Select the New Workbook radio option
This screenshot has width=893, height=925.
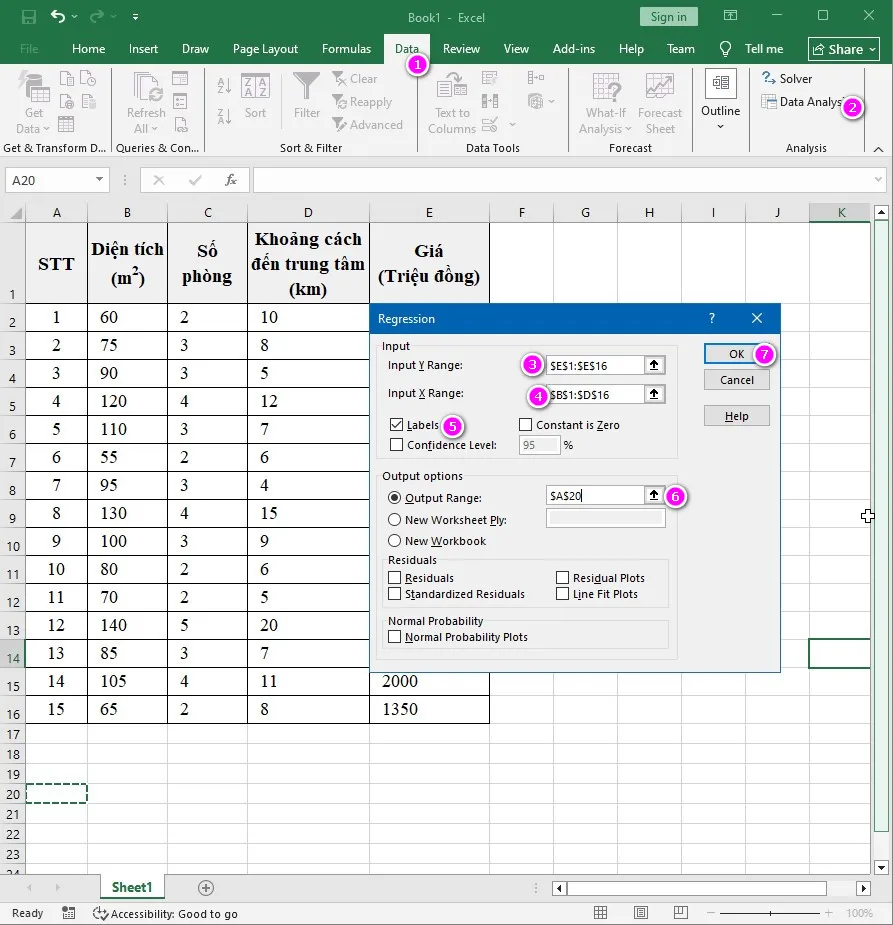(395, 540)
